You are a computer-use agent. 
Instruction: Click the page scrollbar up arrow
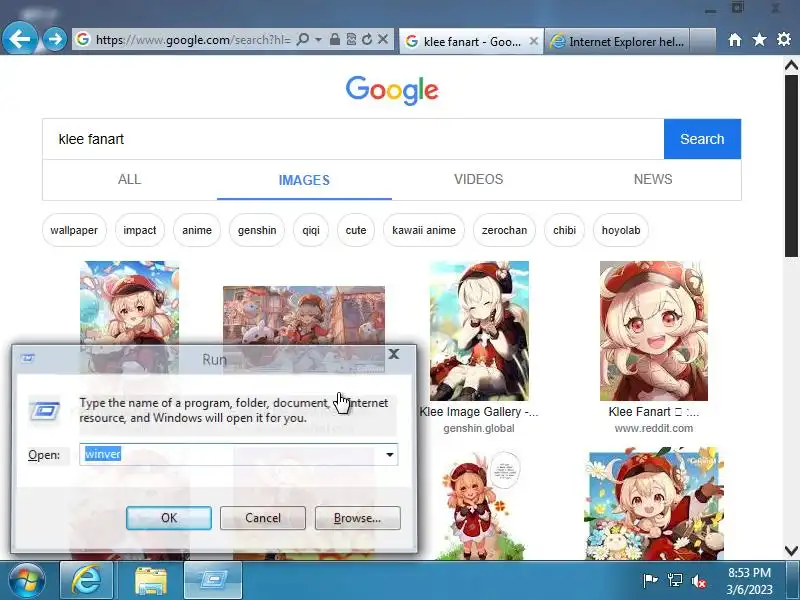(x=791, y=65)
